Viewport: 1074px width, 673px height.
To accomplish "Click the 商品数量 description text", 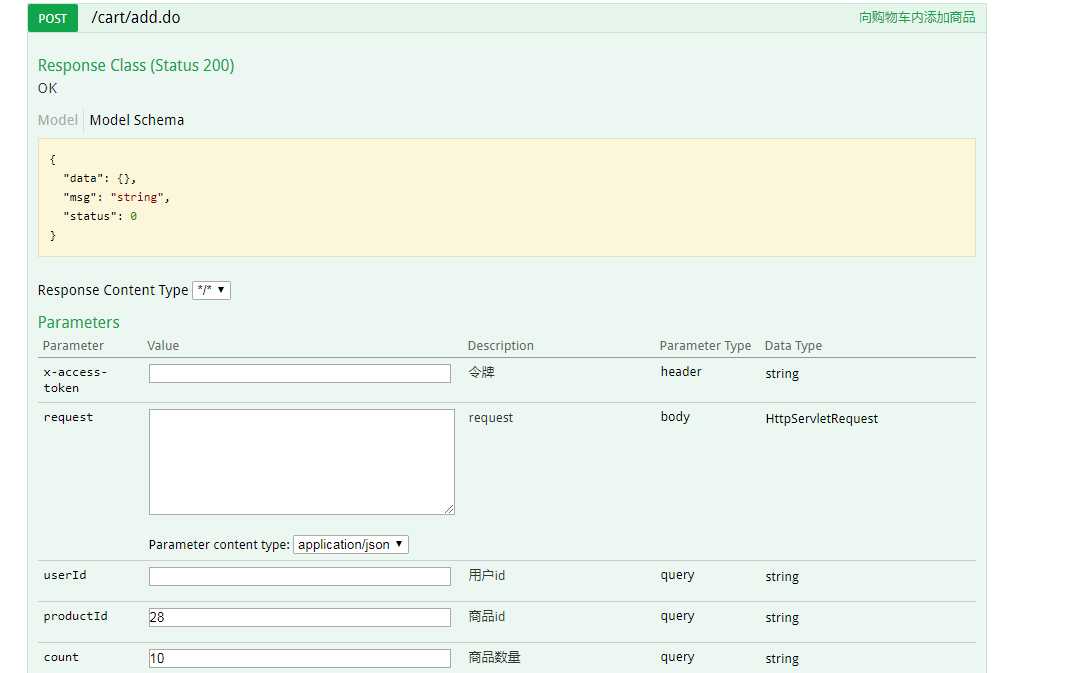I will [495, 657].
